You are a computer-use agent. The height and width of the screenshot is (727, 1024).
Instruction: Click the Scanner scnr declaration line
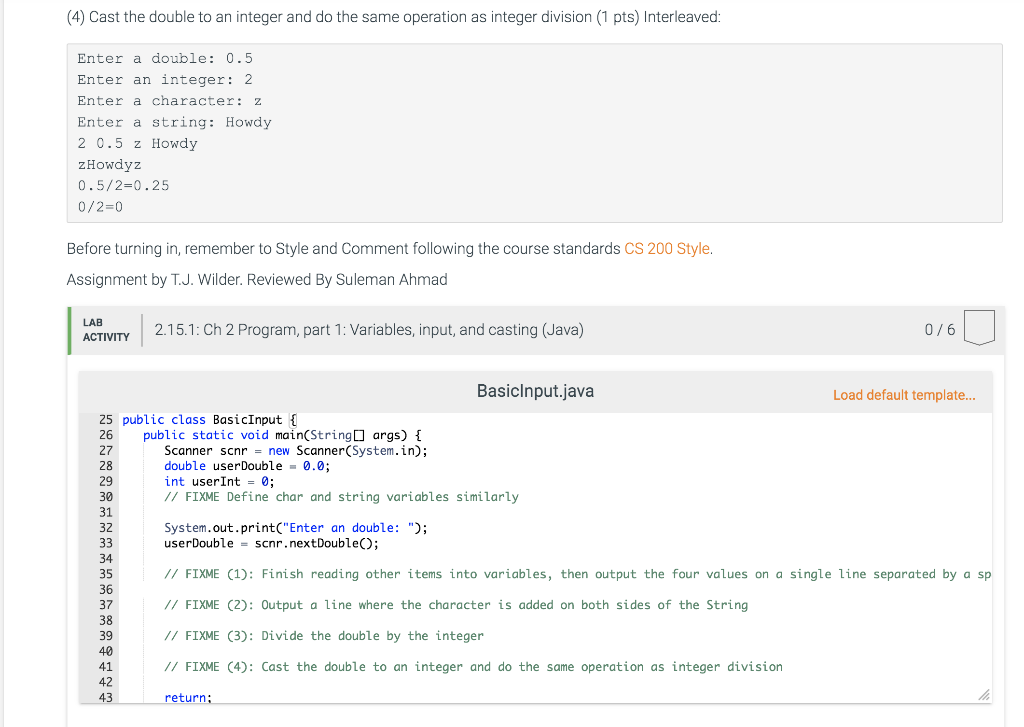(296, 451)
